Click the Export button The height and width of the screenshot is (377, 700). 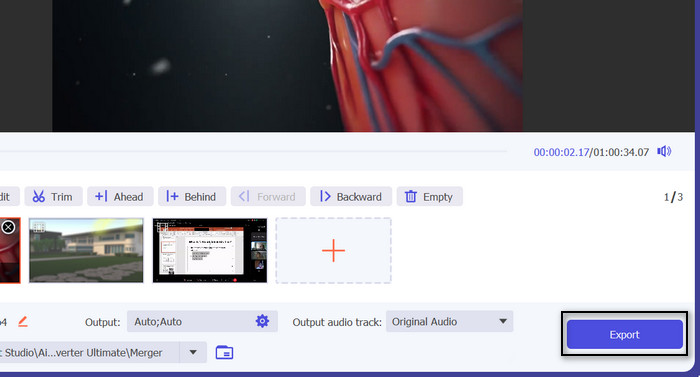coord(625,334)
